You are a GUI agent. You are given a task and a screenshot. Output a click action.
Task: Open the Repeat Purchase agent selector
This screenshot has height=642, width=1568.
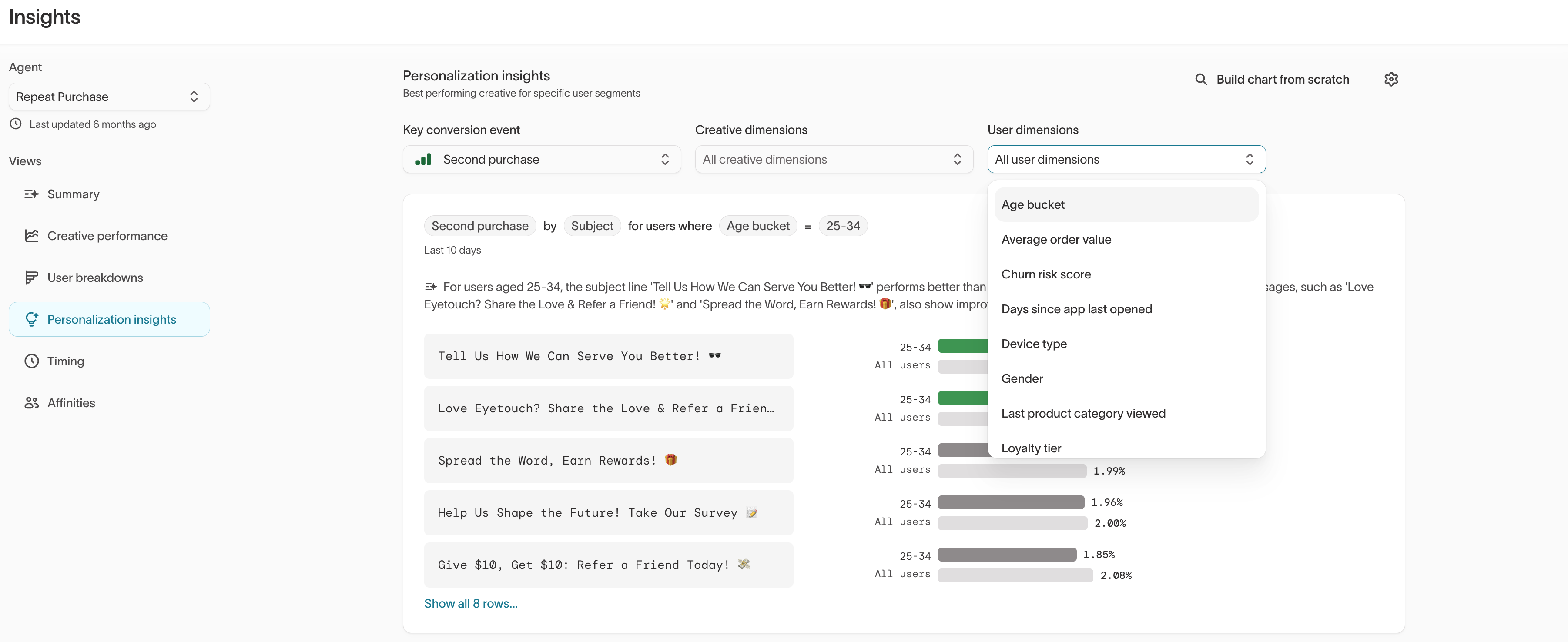pos(108,96)
